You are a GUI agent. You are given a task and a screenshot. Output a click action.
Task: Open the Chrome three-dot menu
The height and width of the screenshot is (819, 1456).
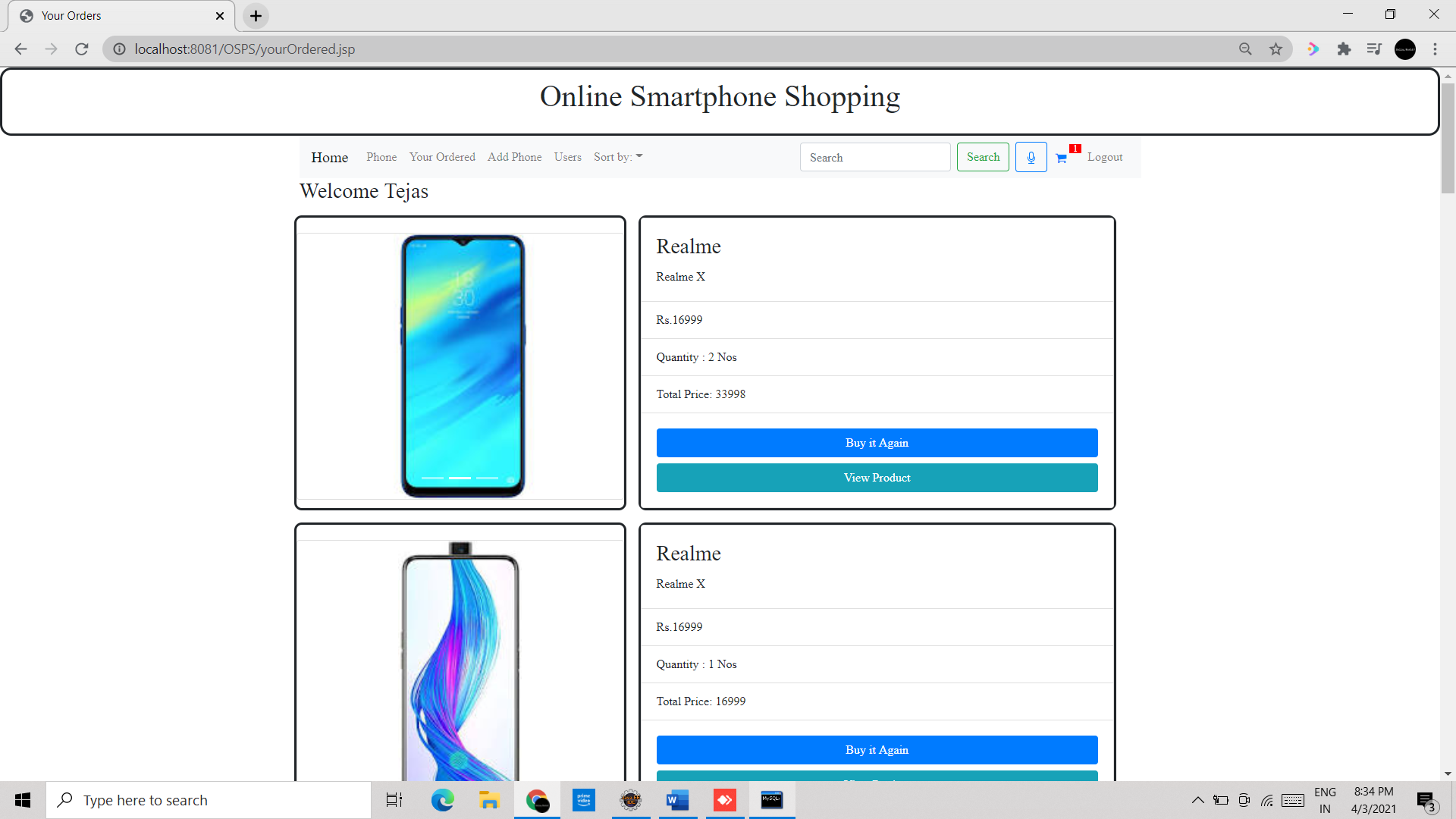1435,49
